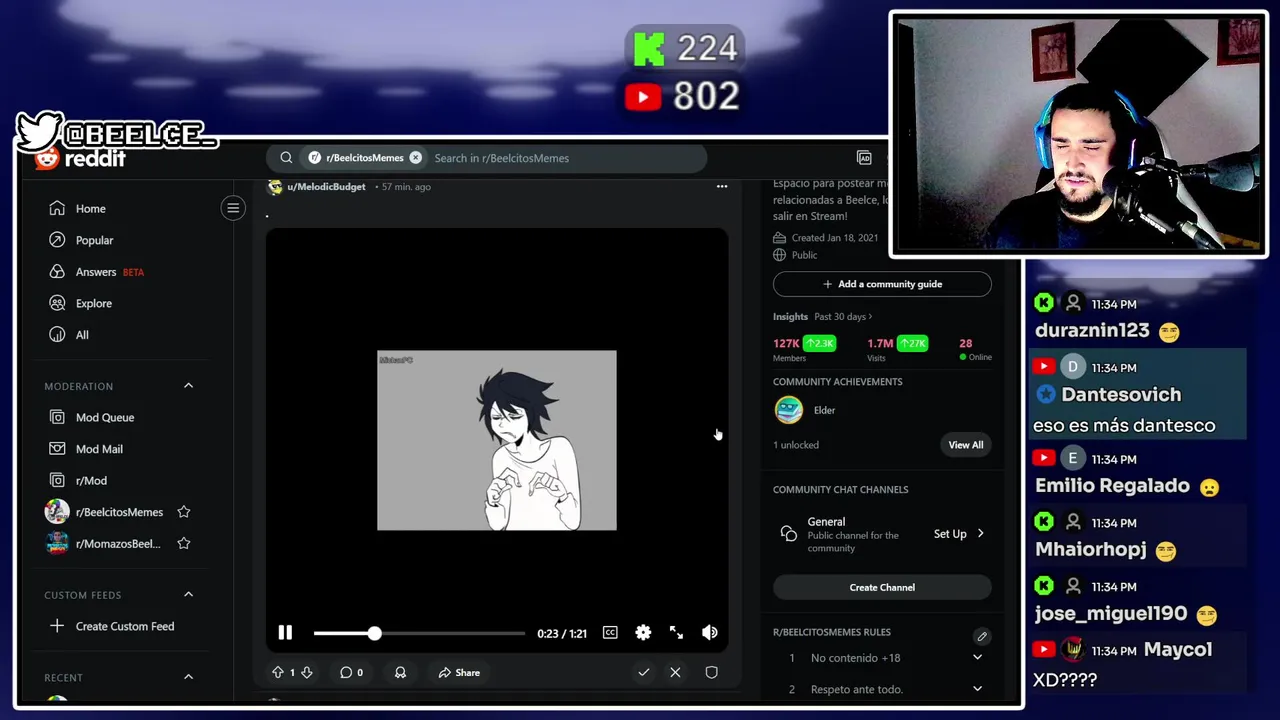Click Dantesovich chat message in stream overlay
This screenshot has height=720, width=1280.
(x=1138, y=396)
